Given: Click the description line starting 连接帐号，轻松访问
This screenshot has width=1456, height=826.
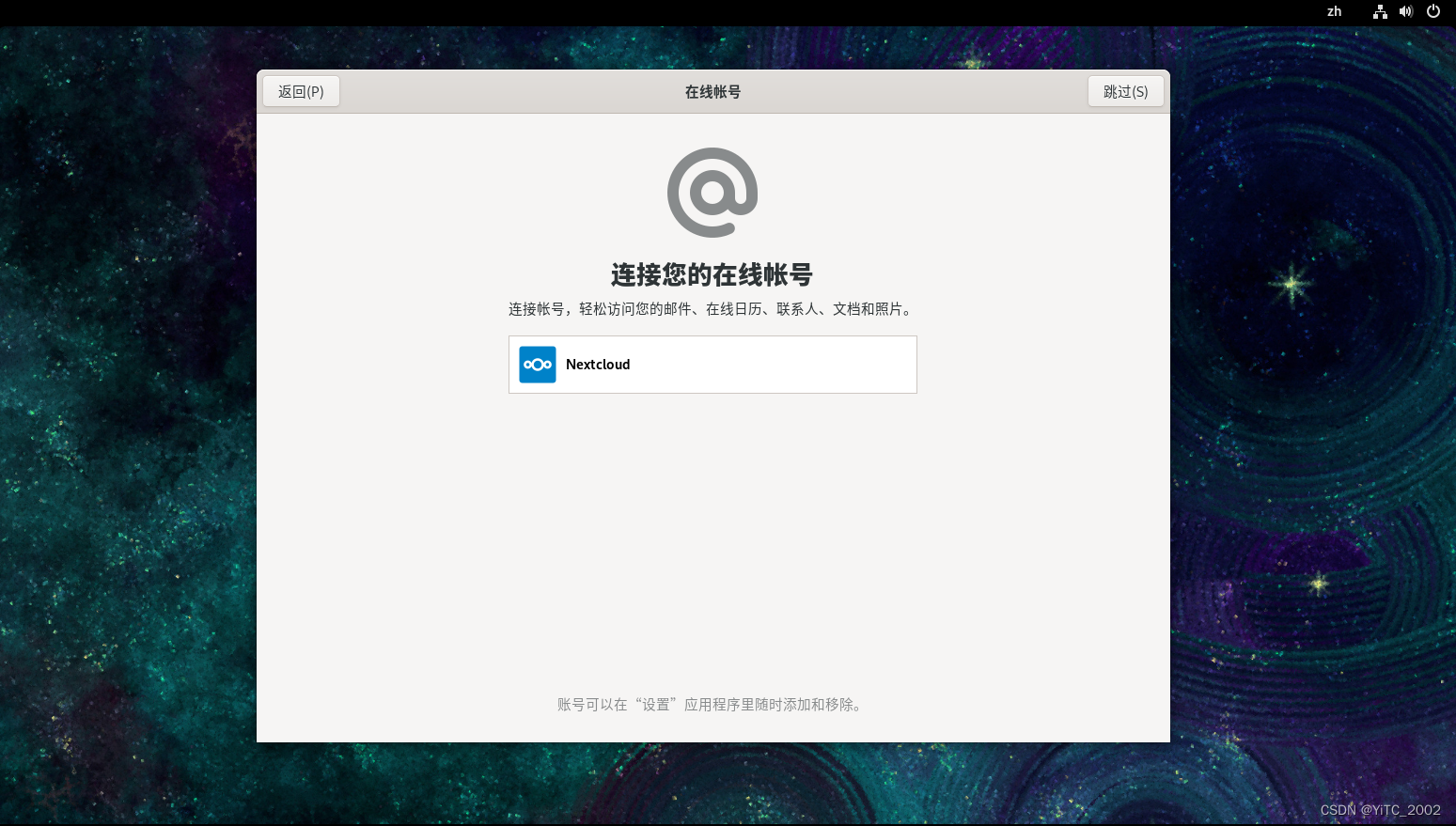Looking at the screenshot, I should 712,308.
